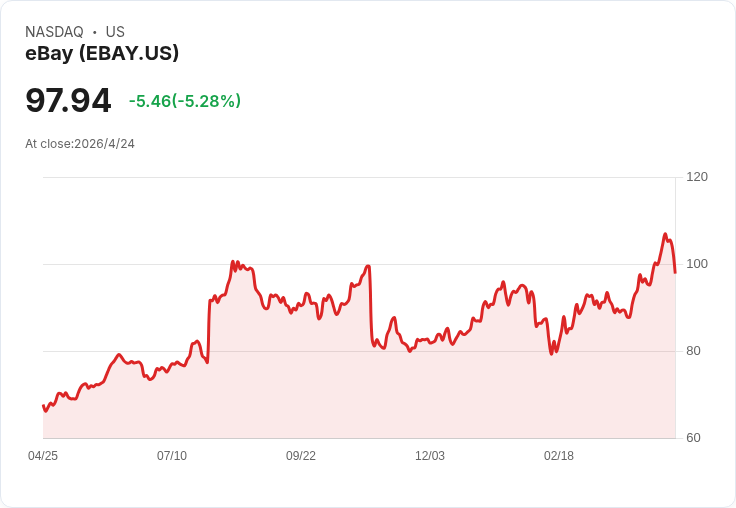Image resolution: width=736 pixels, height=508 pixels.
Task: Click the highest peak of the price line
Action: click(x=665, y=235)
